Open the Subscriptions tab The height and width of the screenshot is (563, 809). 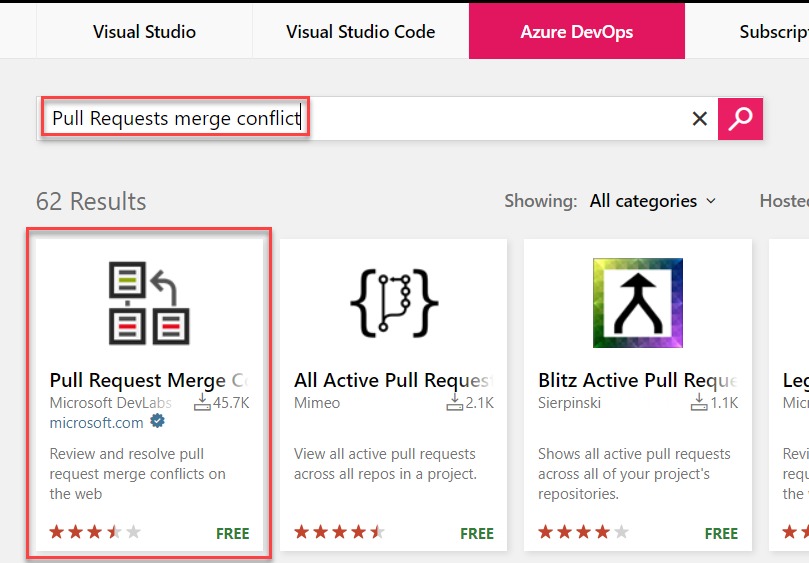[x=773, y=31]
